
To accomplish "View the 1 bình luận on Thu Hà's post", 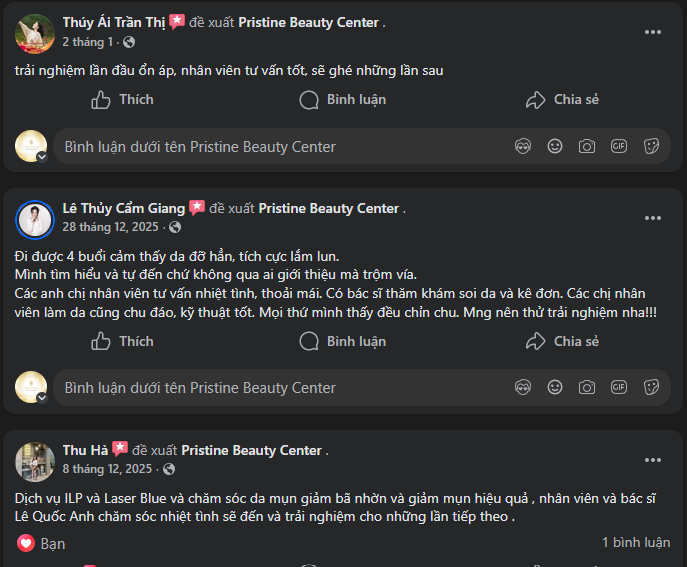I will [636, 542].
